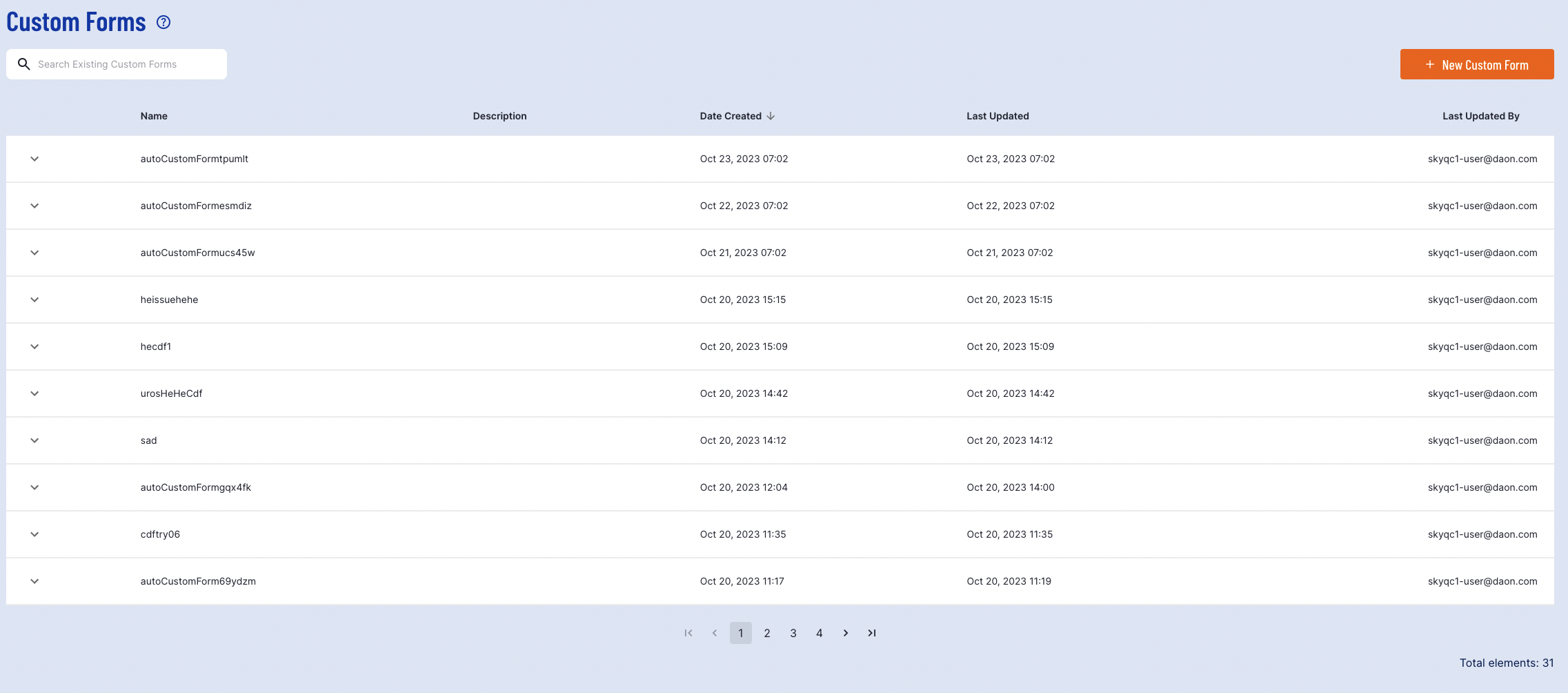Open the hecdf1 form entry
Image resolution: width=1568 pixels, height=693 pixels.
(156, 346)
